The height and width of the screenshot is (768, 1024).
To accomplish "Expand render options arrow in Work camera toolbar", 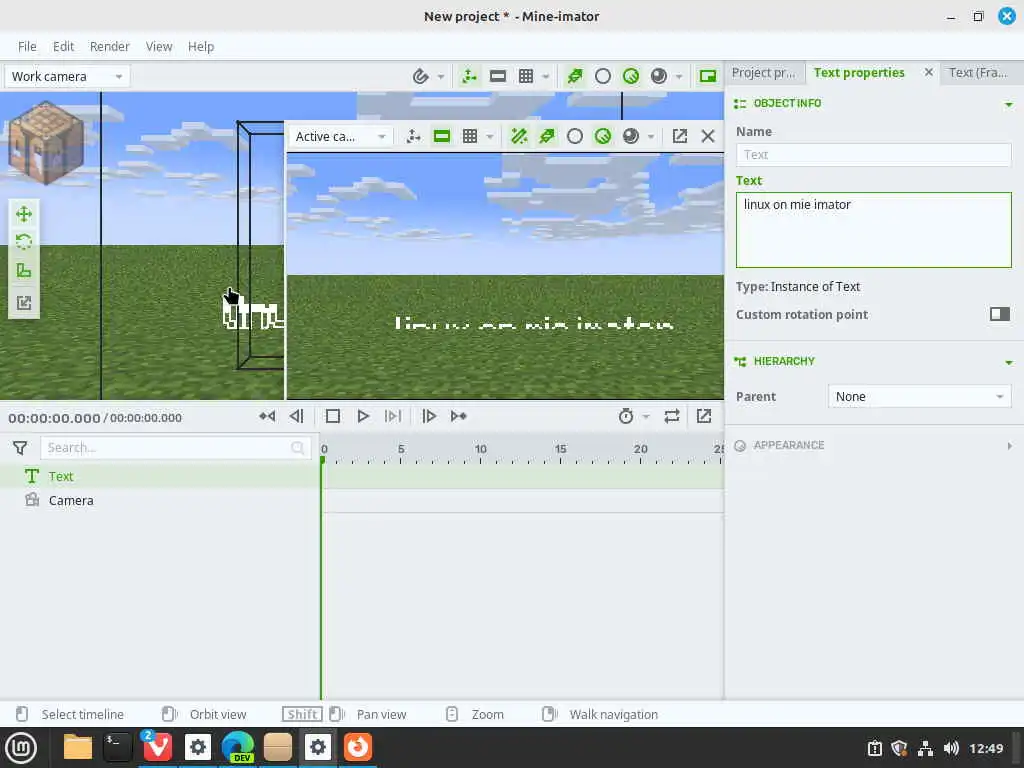I will [679, 77].
